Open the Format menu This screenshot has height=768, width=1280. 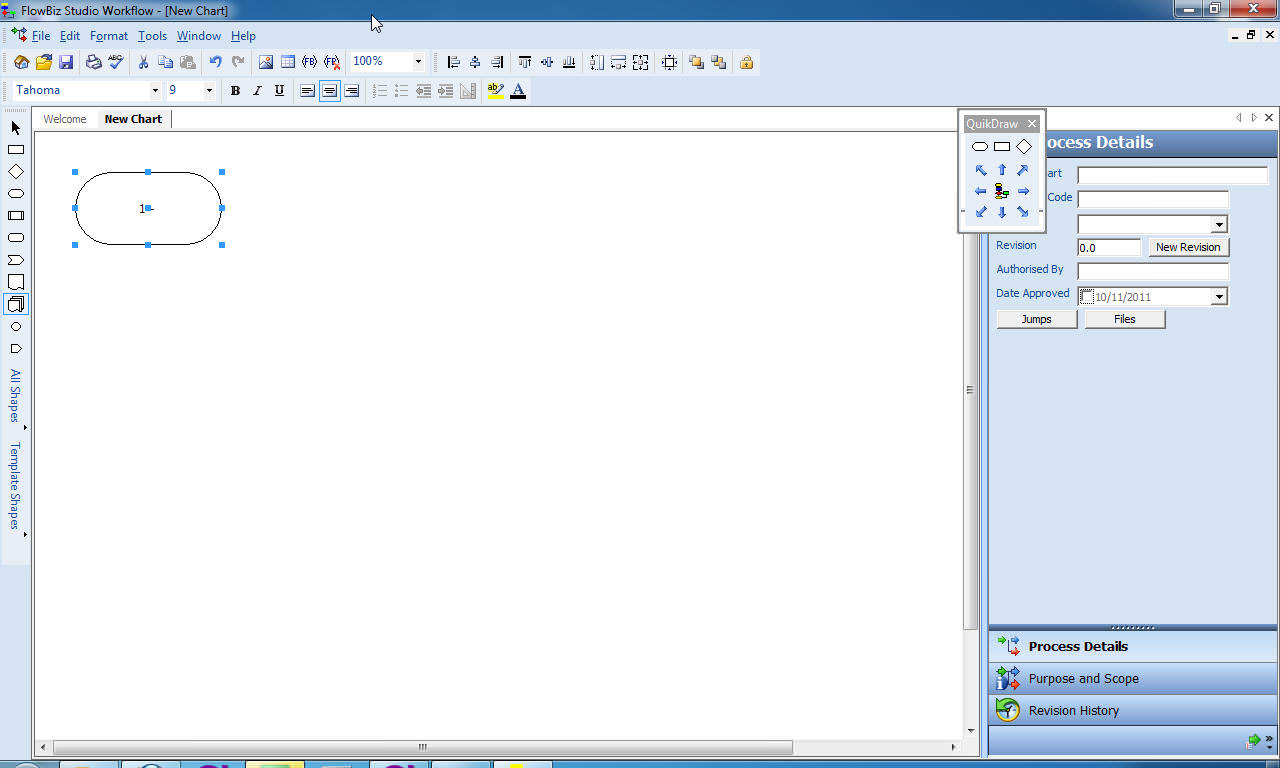109,36
